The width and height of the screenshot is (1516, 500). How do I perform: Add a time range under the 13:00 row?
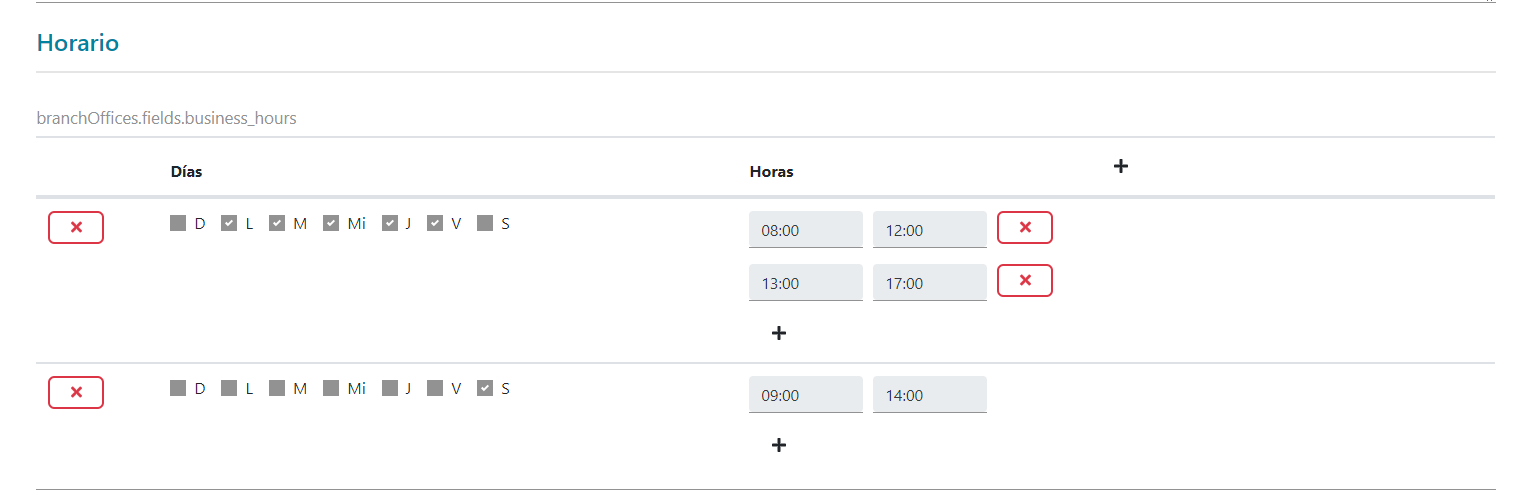pos(779,333)
